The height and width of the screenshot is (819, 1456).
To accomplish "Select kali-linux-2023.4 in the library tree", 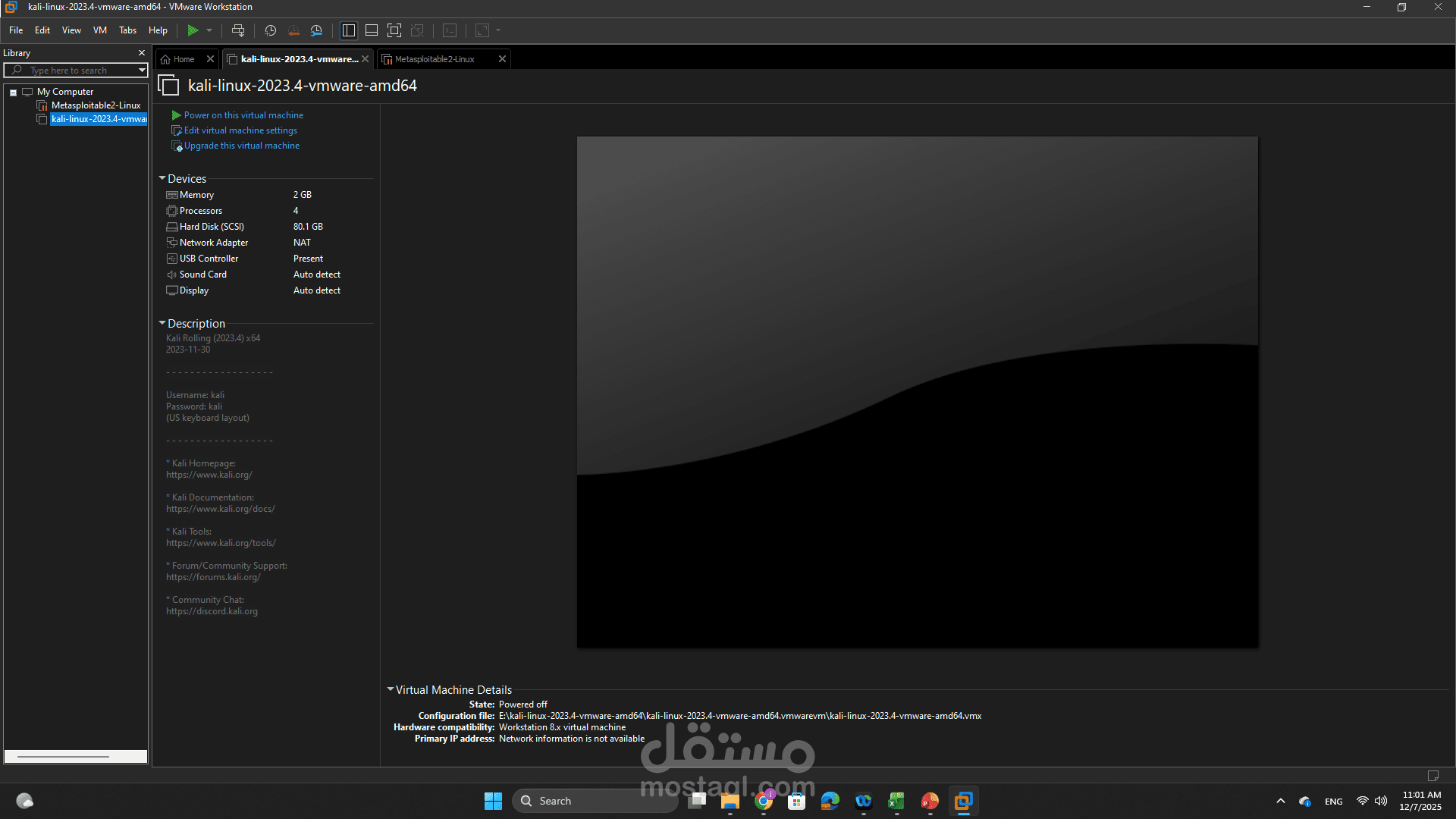I will click(99, 119).
